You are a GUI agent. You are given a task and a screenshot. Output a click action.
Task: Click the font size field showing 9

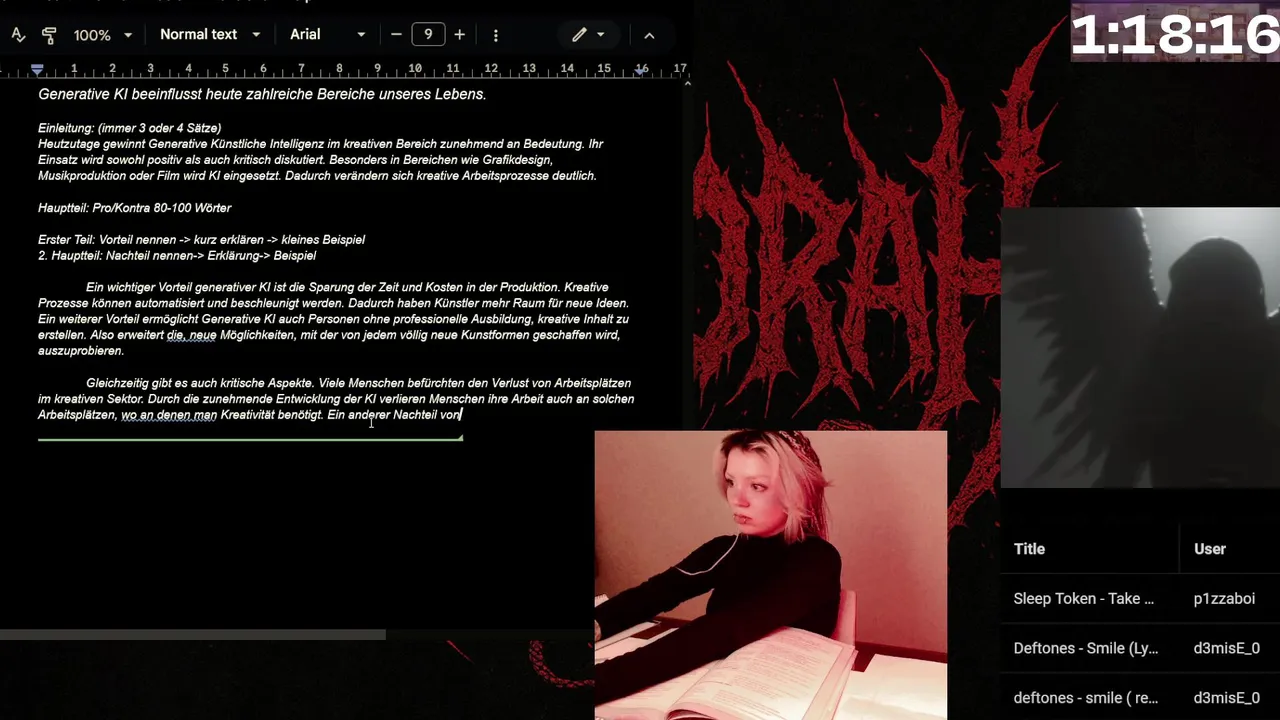point(428,34)
